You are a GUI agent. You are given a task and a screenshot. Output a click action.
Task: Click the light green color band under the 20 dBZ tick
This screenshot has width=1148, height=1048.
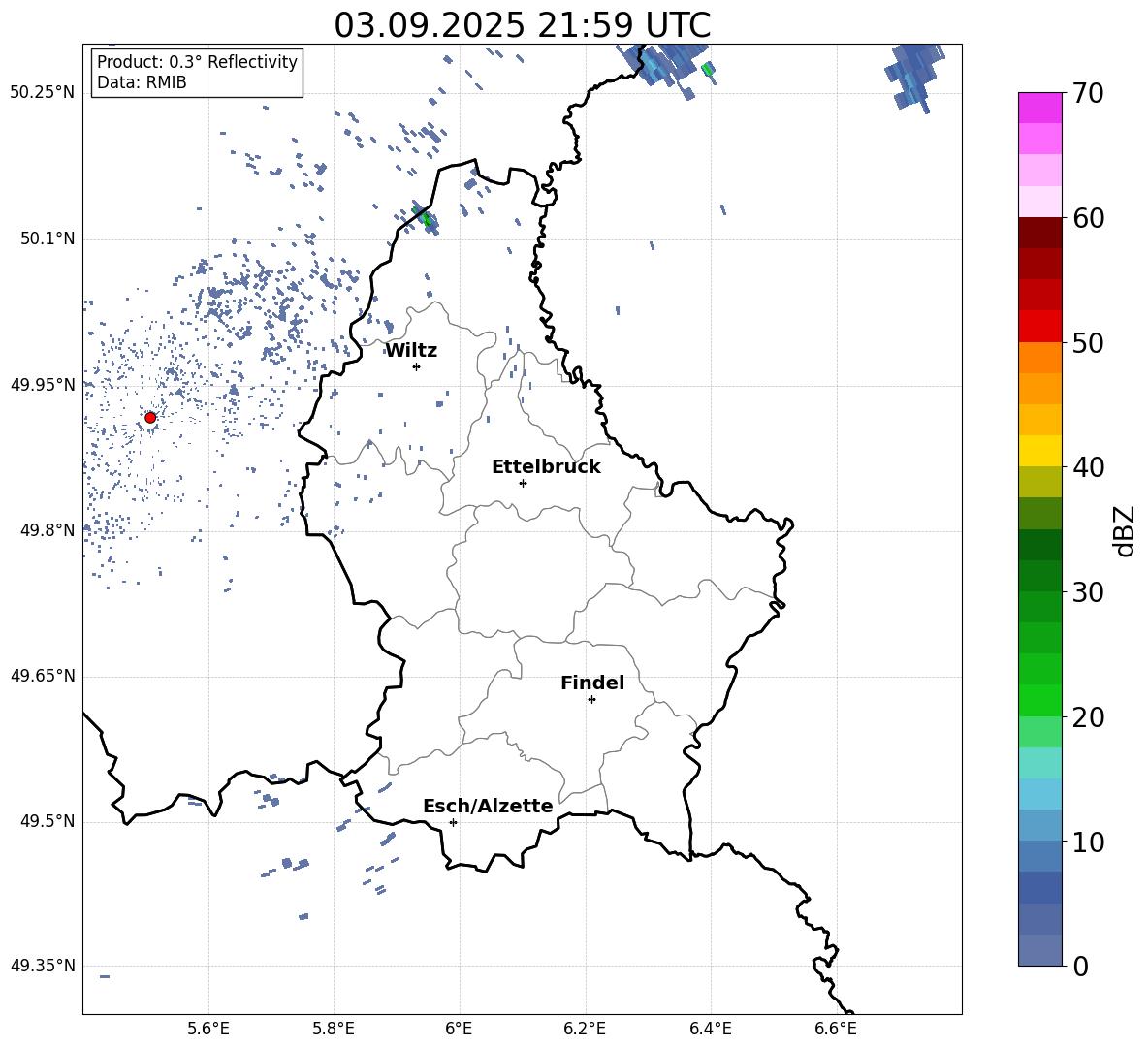click(1039, 732)
